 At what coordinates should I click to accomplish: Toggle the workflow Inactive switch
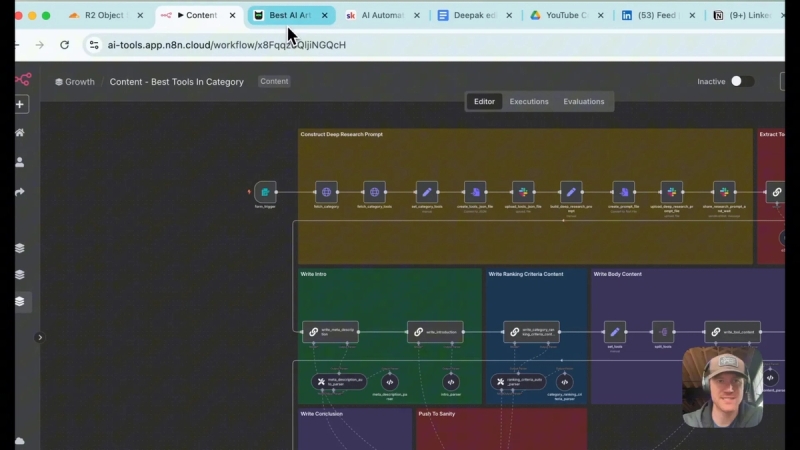pyautogui.click(x=742, y=82)
